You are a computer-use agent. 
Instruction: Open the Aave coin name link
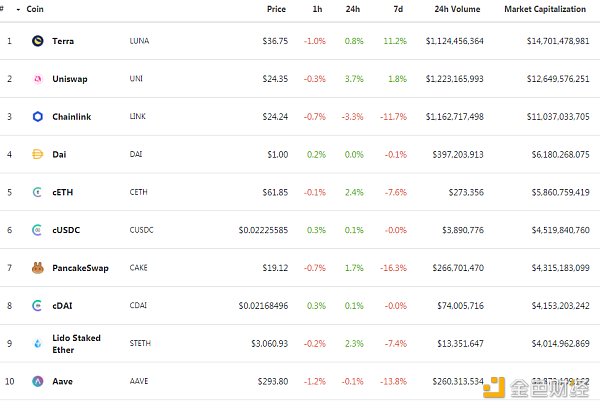point(62,381)
